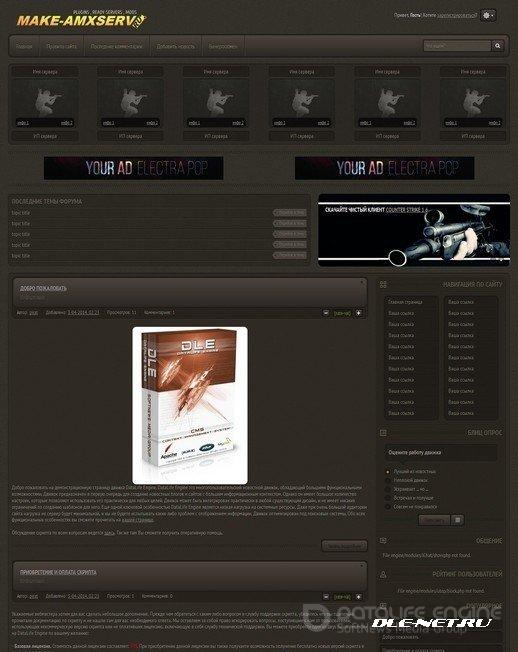Click the registration link in the header
Viewport: 518px width, 652px height.
[x=456, y=15]
